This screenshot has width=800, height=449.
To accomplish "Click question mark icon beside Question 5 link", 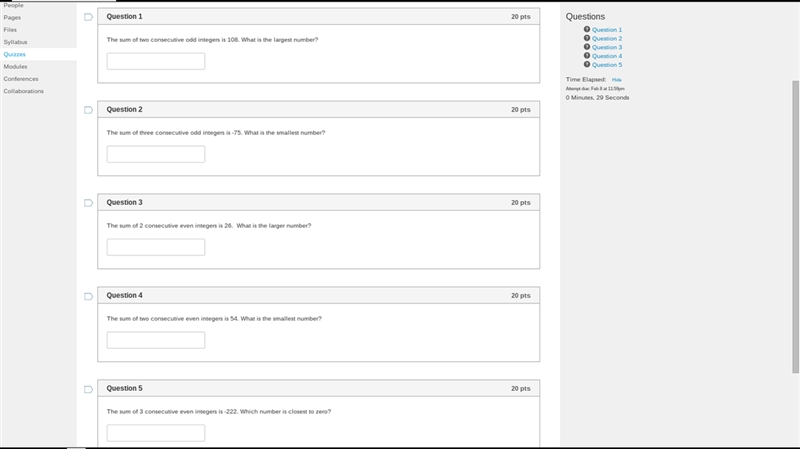I will click(587, 64).
